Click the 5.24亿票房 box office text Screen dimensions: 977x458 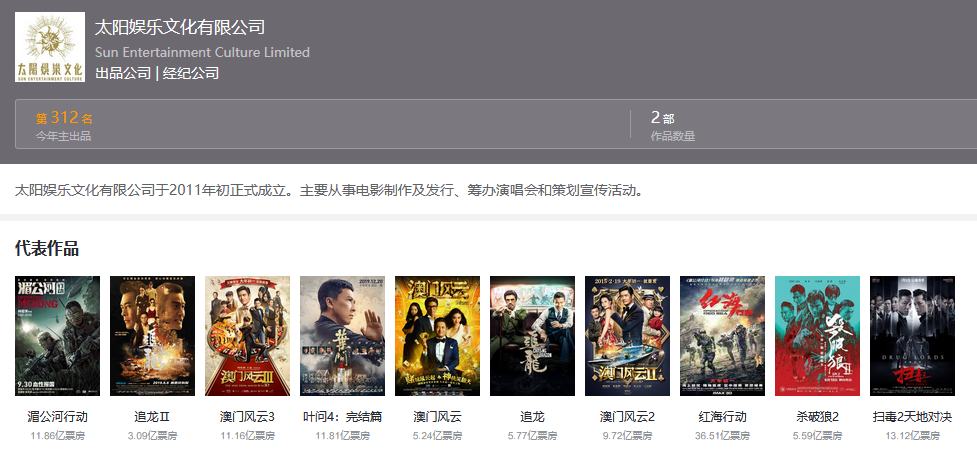coord(437,436)
